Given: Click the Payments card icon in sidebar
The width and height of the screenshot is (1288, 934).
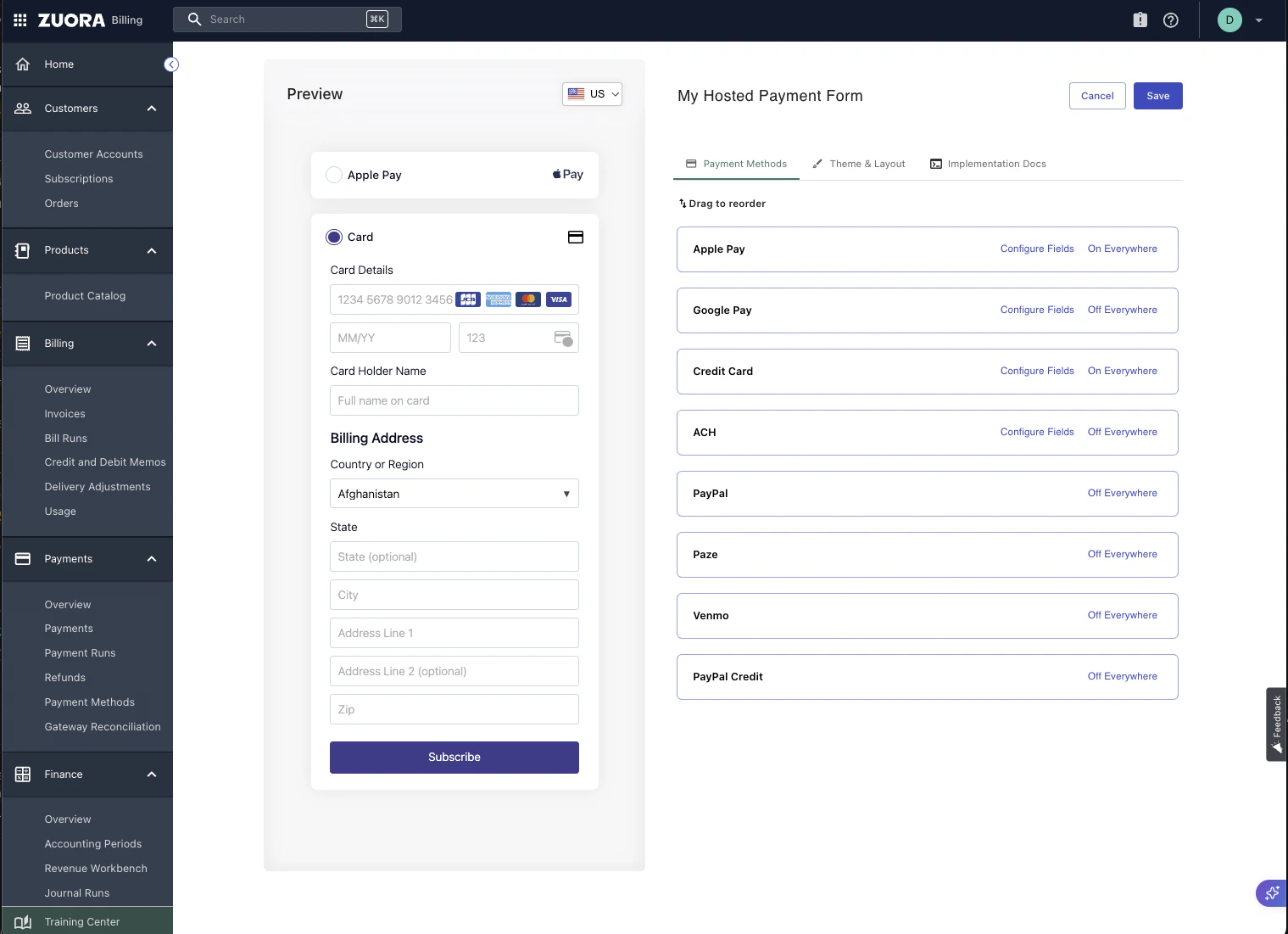Looking at the screenshot, I should pyautogui.click(x=23, y=559).
